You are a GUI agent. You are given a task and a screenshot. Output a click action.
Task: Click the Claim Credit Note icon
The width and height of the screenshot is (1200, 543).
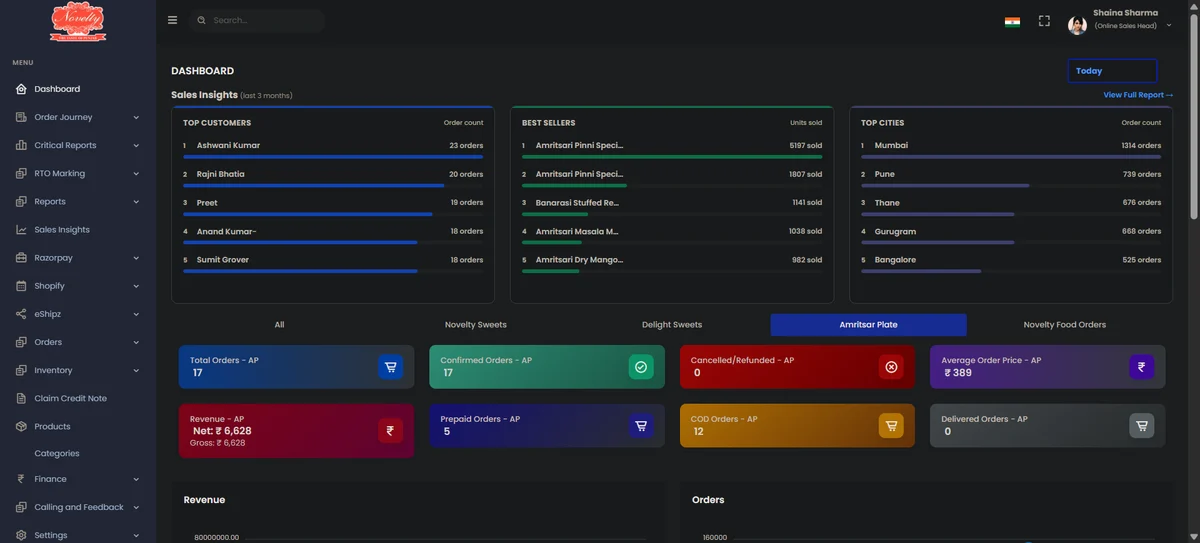point(22,398)
